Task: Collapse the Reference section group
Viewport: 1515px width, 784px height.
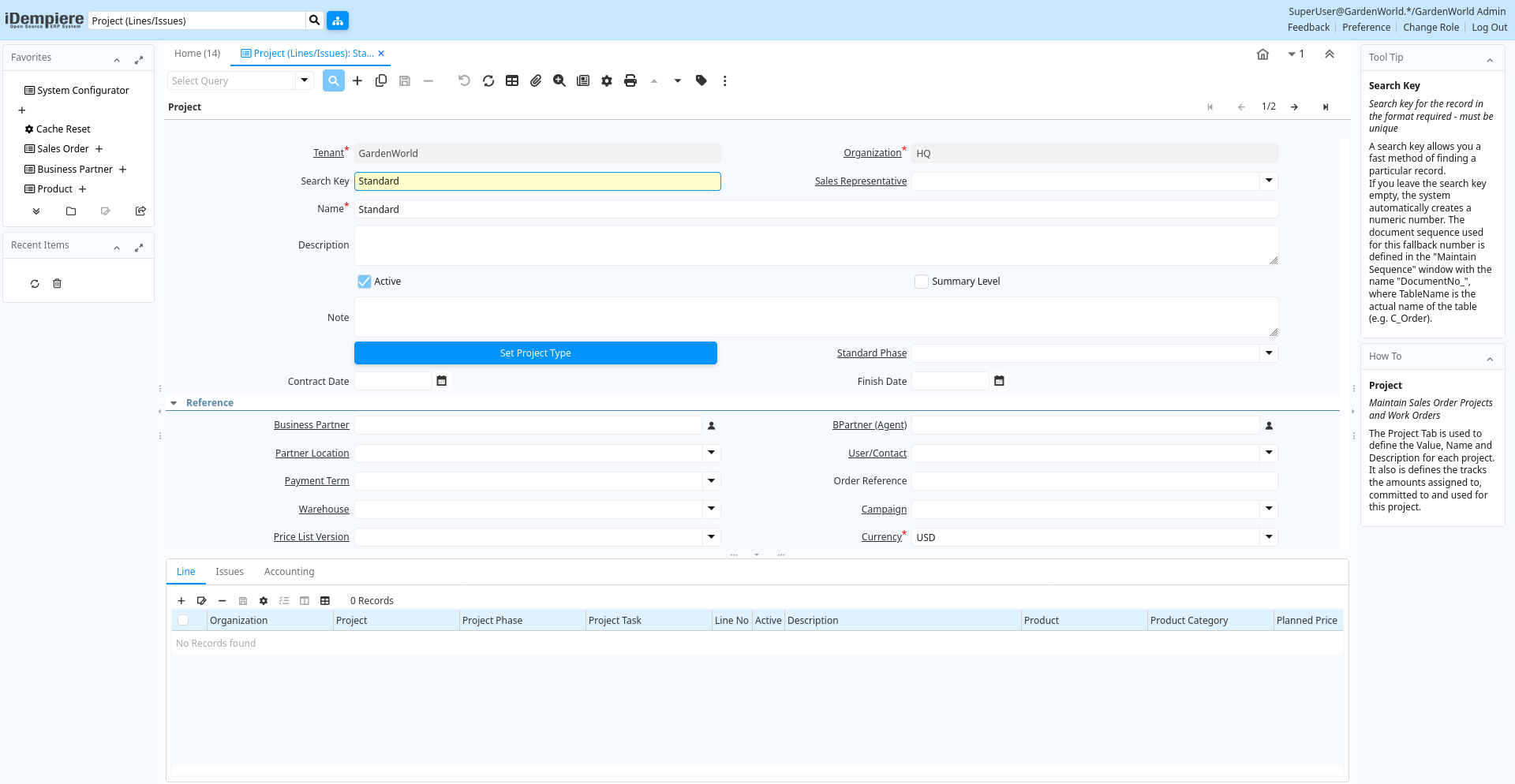Action: pos(174,403)
